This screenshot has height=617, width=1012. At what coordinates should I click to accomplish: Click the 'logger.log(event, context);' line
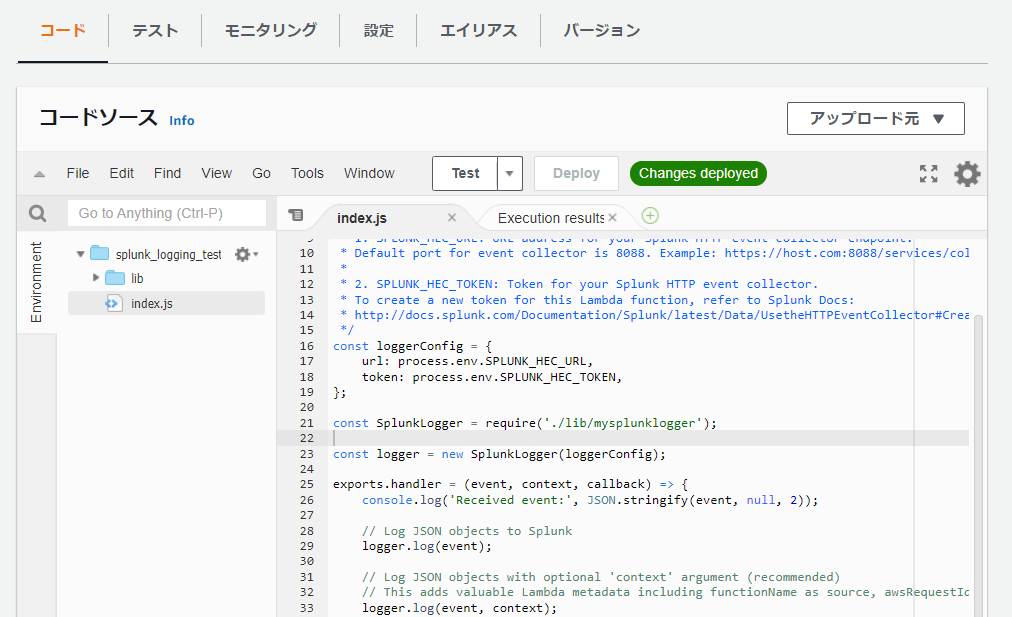coord(459,608)
